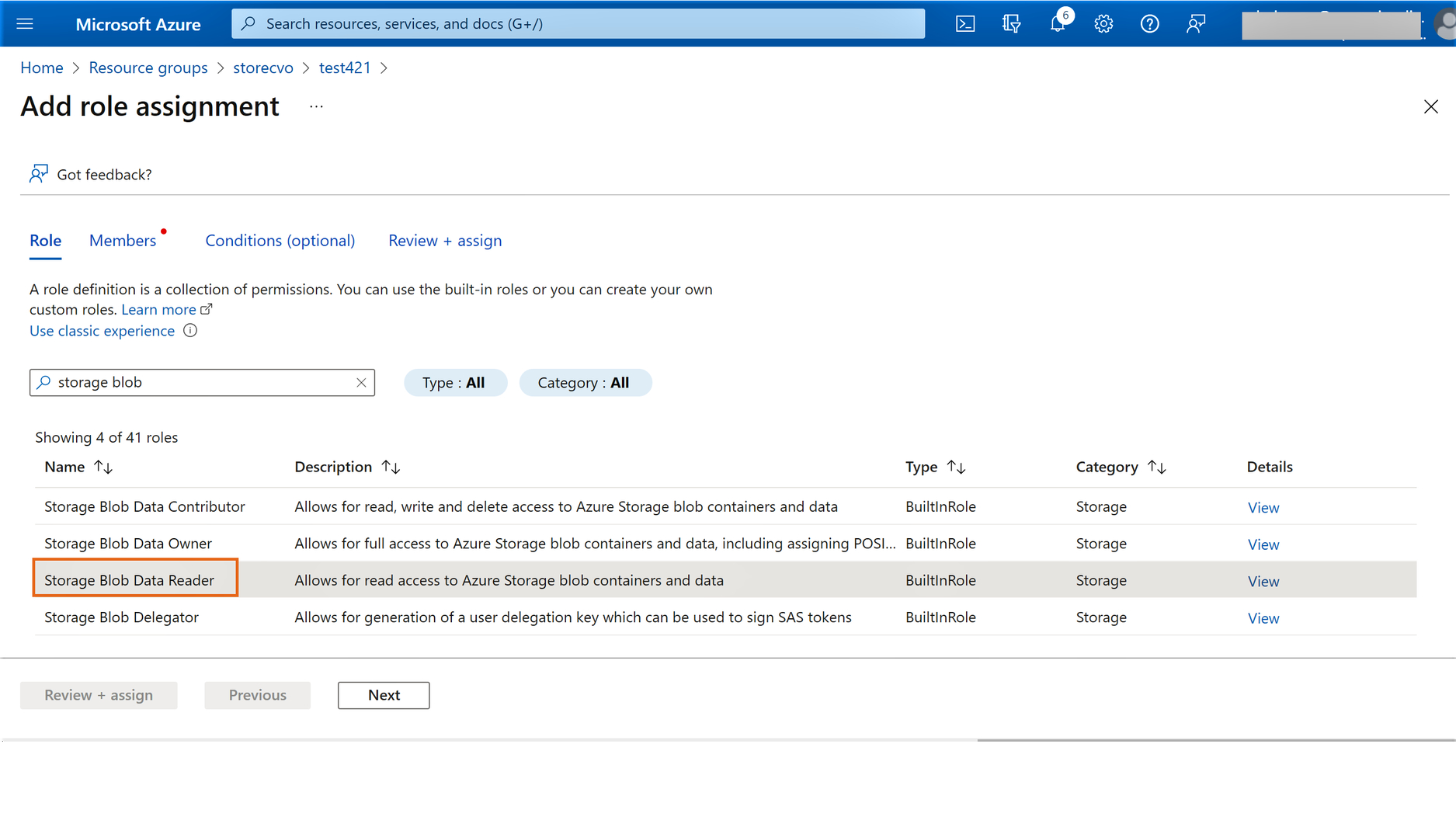Click the Next button

point(384,695)
